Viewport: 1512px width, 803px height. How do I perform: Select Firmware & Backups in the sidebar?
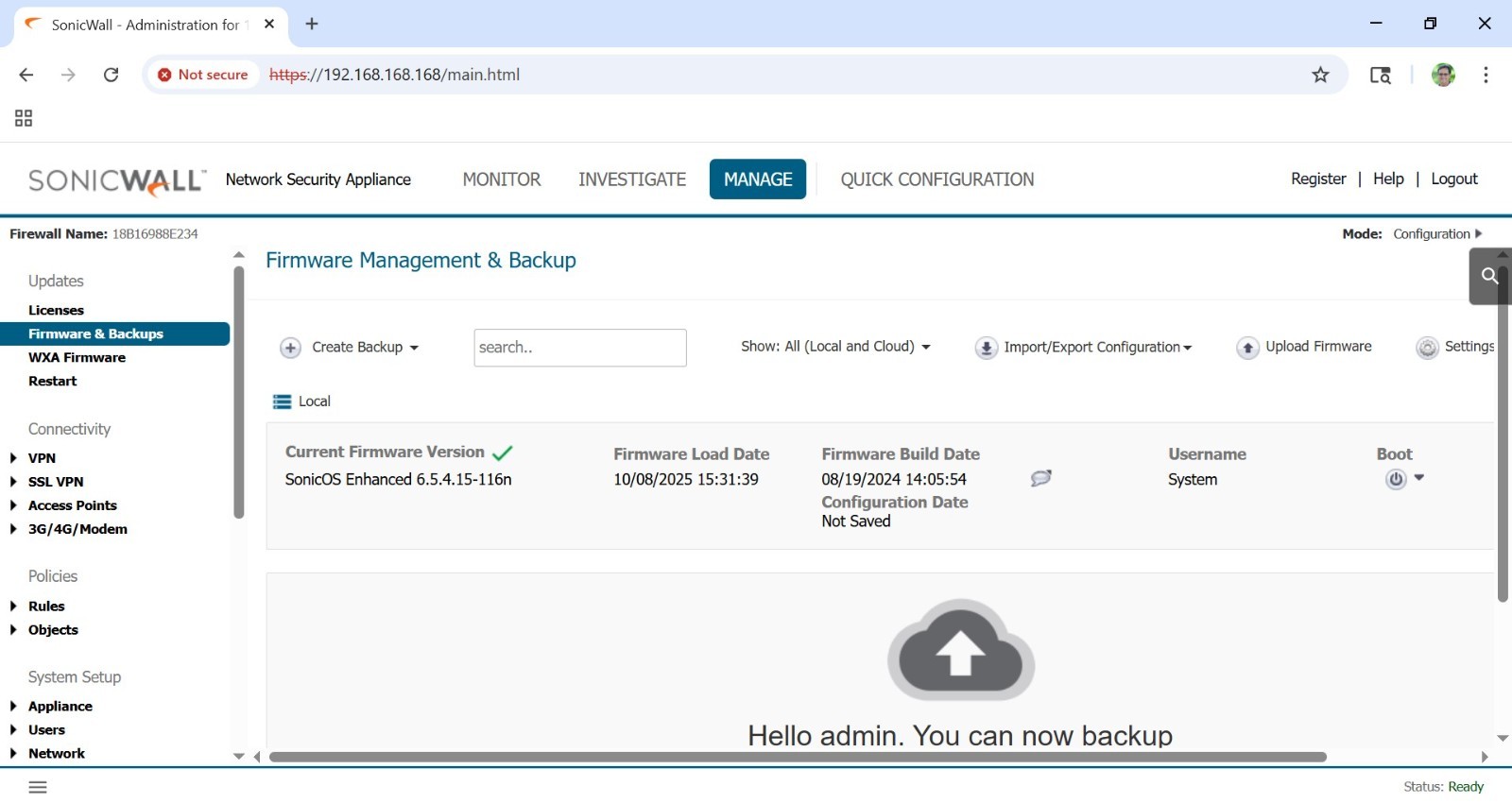pyautogui.click(x=115, y=333)
